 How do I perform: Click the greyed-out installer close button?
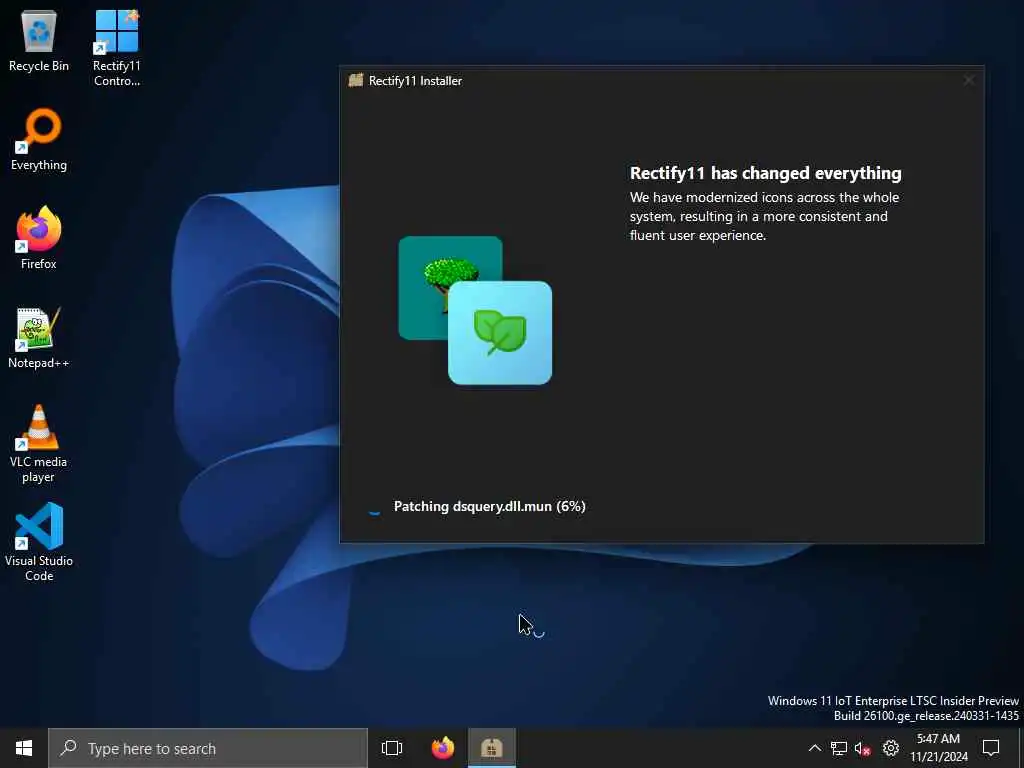969,80
